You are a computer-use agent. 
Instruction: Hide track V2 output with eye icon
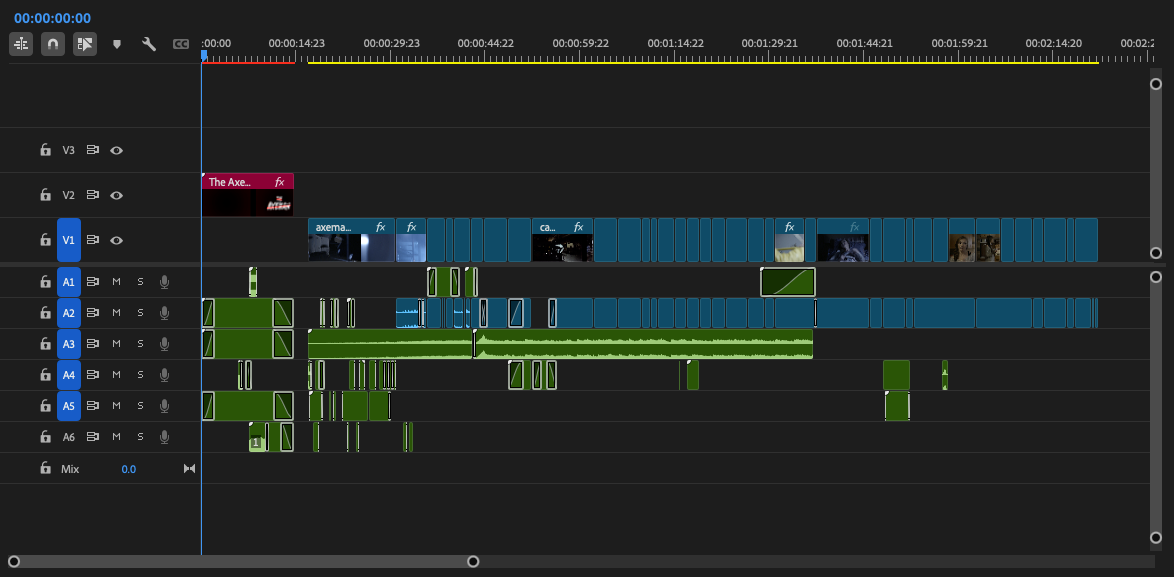[116, 195]
